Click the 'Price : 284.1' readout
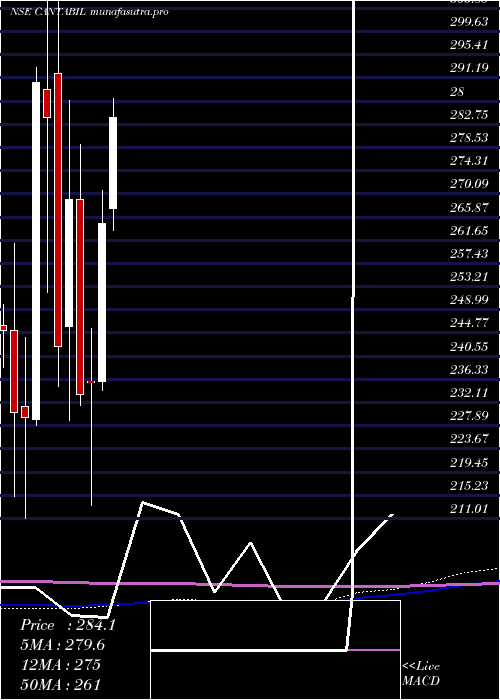 [68, 625]
